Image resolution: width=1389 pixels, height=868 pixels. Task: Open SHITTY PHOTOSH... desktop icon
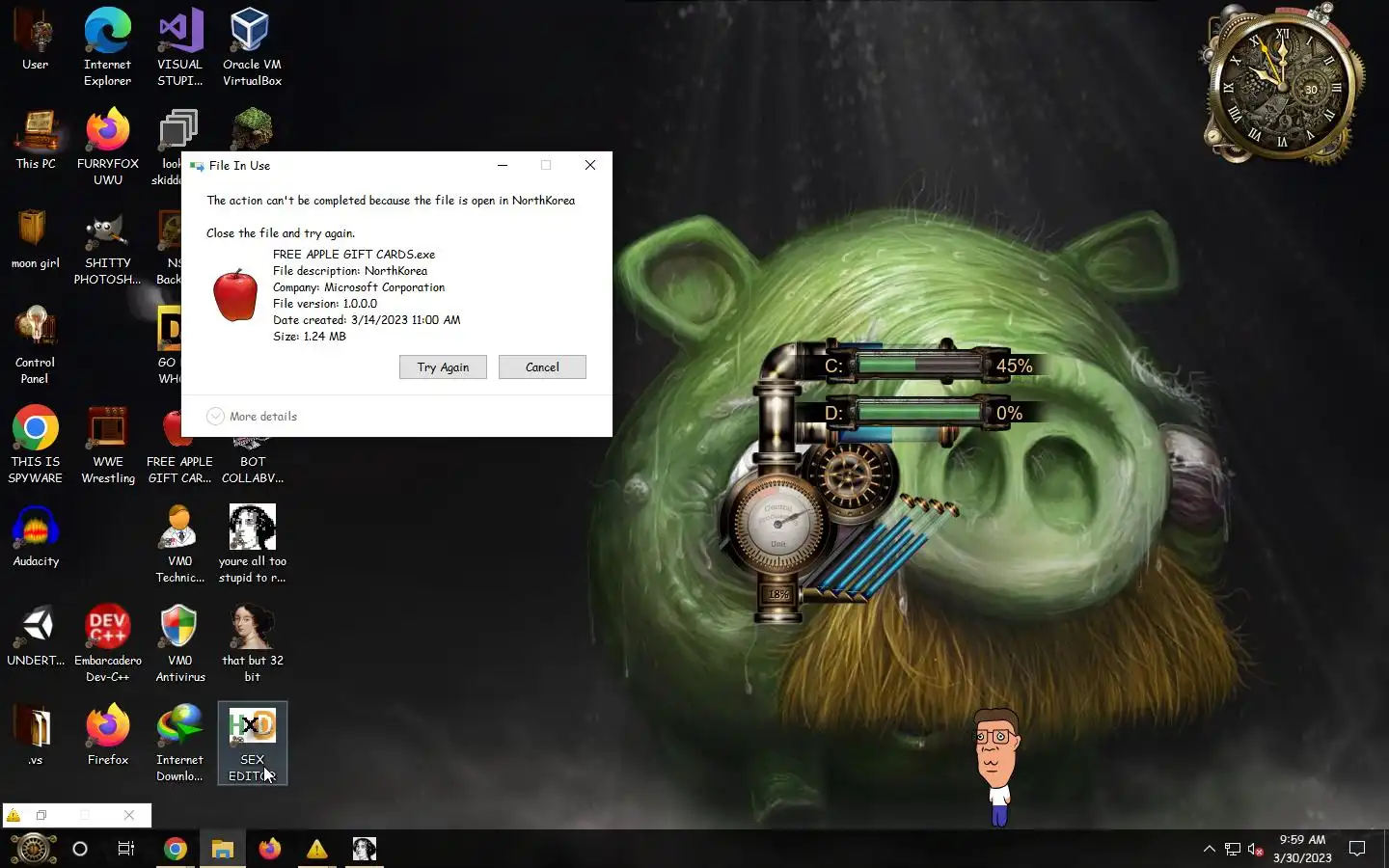[x=107, y=246]
